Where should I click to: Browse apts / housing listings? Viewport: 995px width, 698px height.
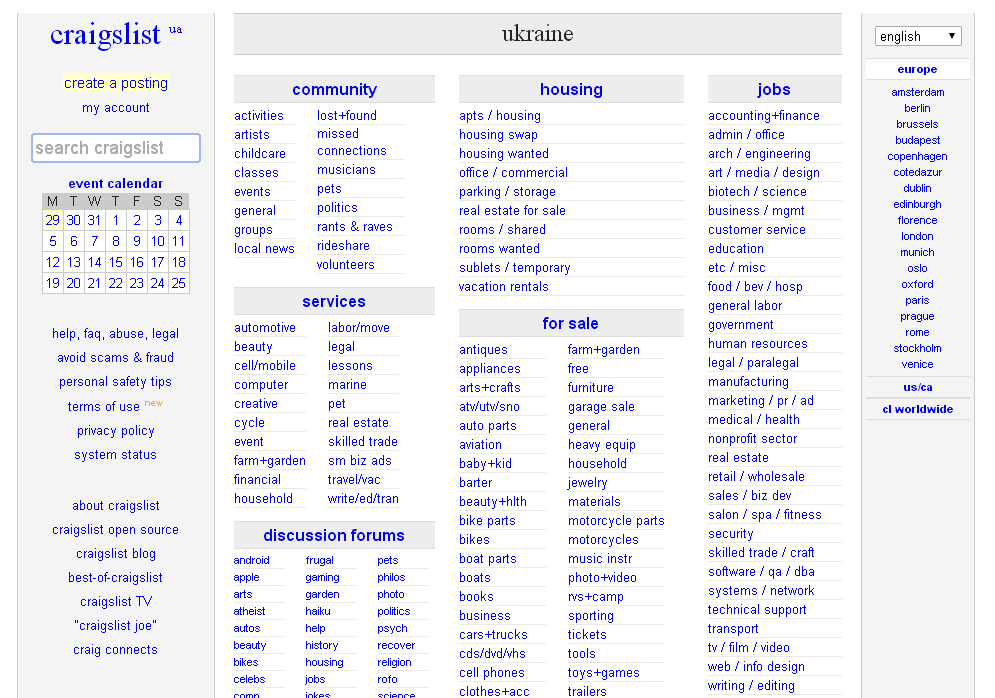pyautogui.click(x=500, y=115)
